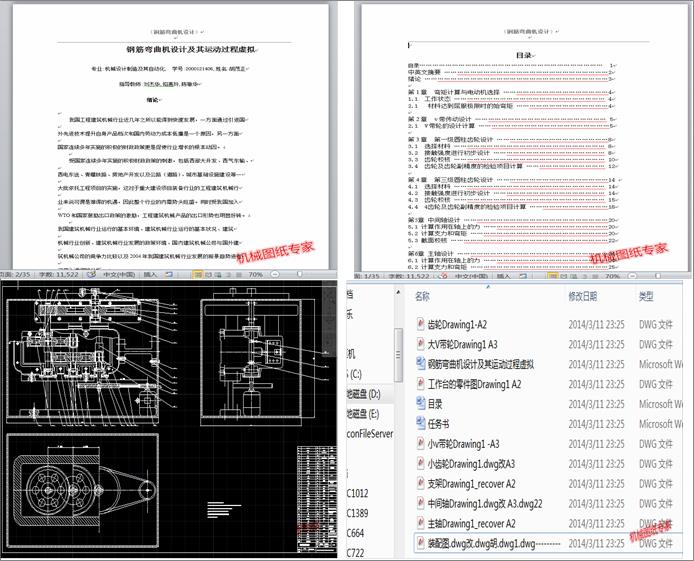
Task: Click the DWG icon of 大V带轮Drawing1 A3
Action: (x=420, y=344)
